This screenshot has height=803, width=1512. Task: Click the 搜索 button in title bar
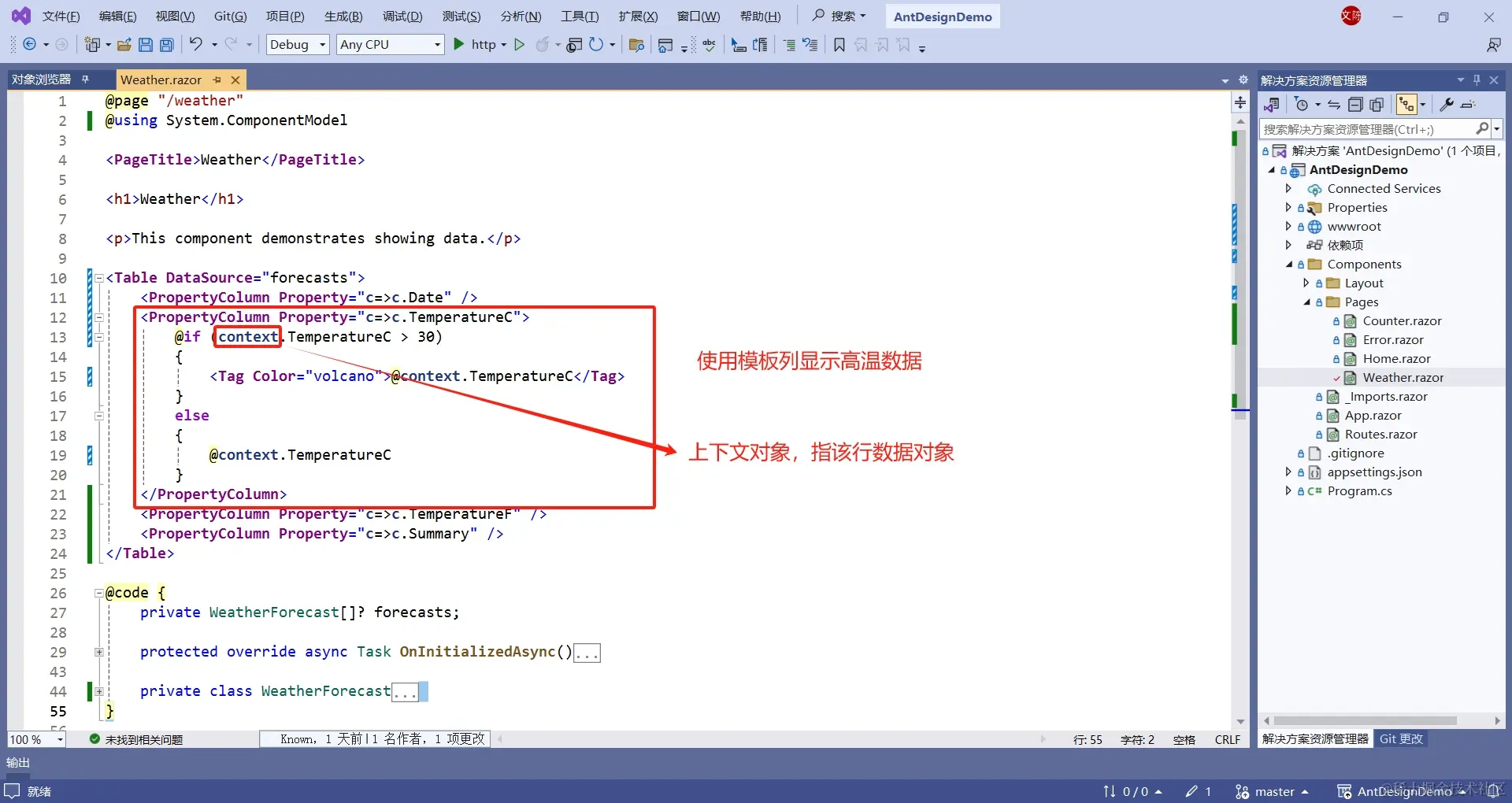[839, 16]
